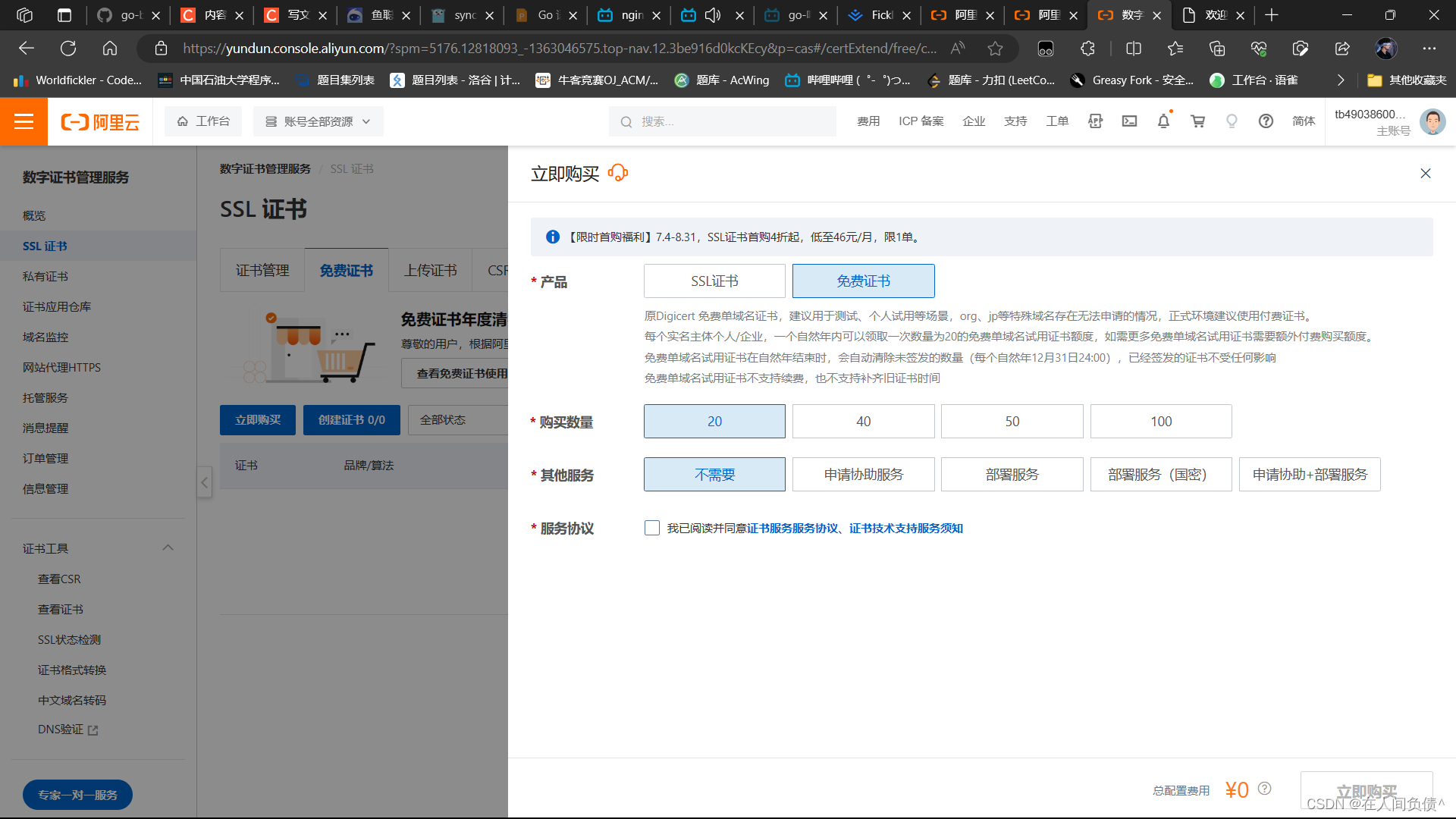Switch to 上传证书 tab
The image size is (1456, 819).
(430, 270)
